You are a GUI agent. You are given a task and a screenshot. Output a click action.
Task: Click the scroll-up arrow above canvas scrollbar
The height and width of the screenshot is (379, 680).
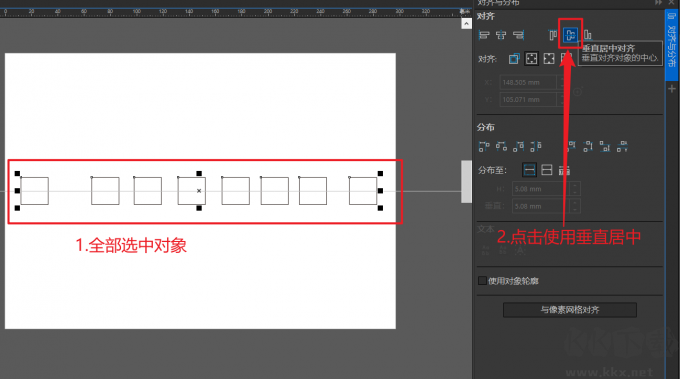pyautogui.click(x=466, y=23)
